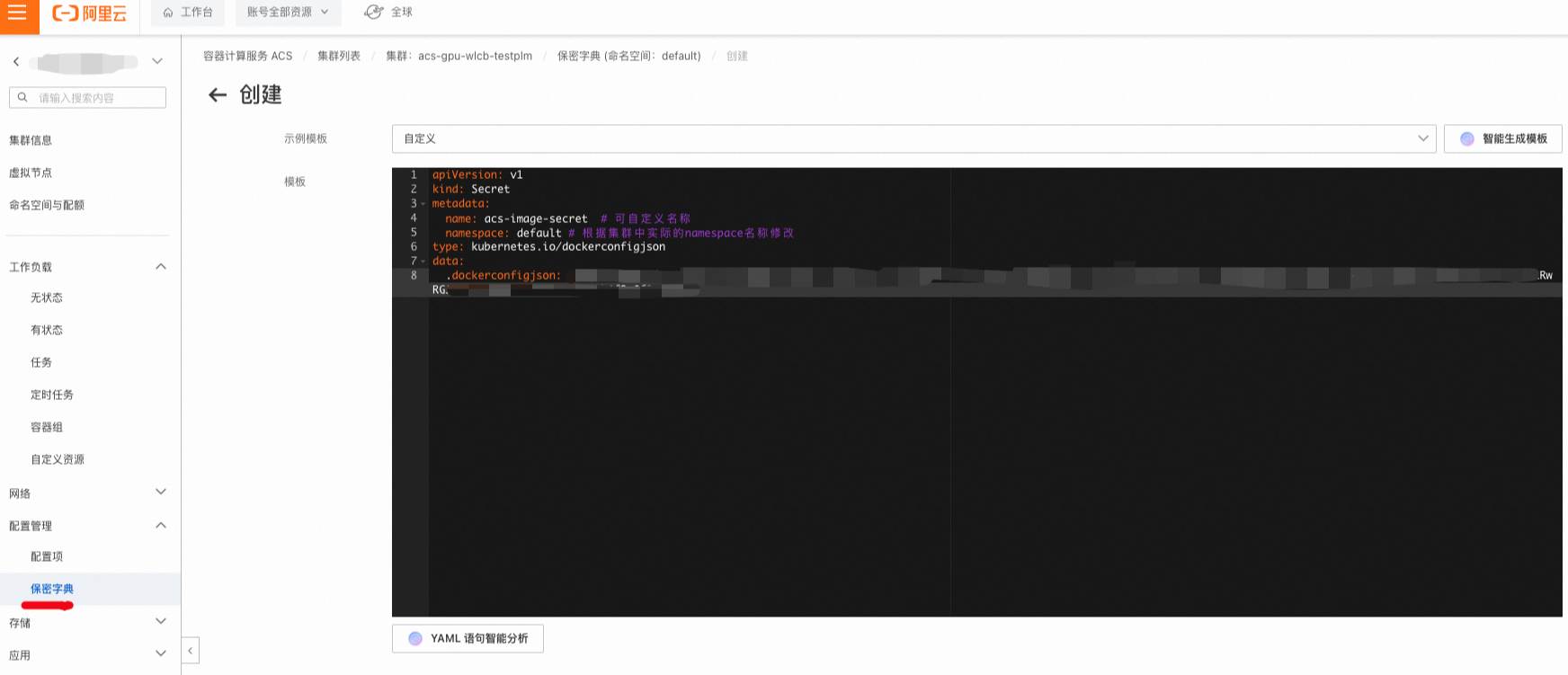Select 任务 under workloads
The image size is (1568, 675).
coord(41,362)
